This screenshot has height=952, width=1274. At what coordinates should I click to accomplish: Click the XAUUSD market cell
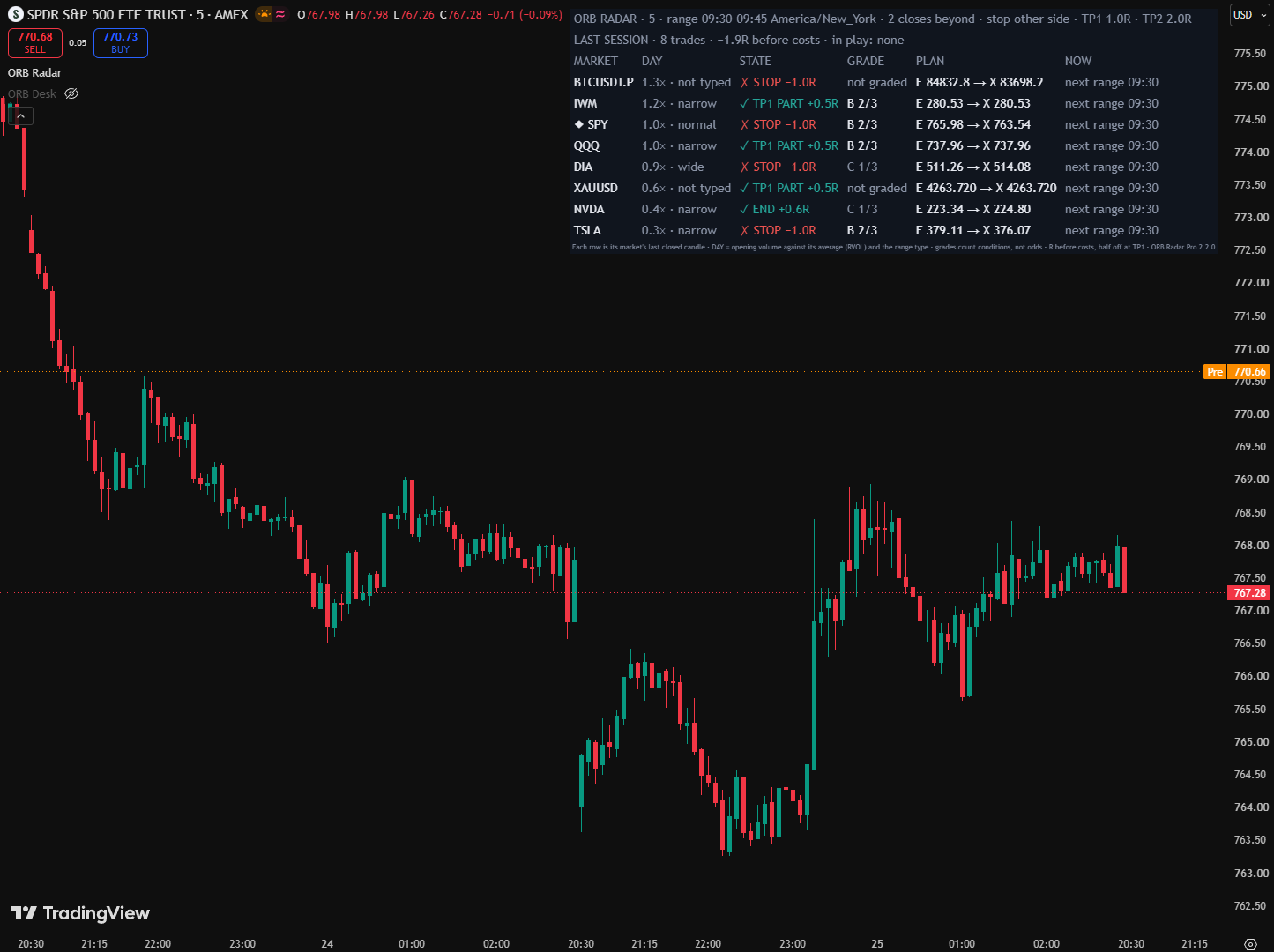coord(596,188)
